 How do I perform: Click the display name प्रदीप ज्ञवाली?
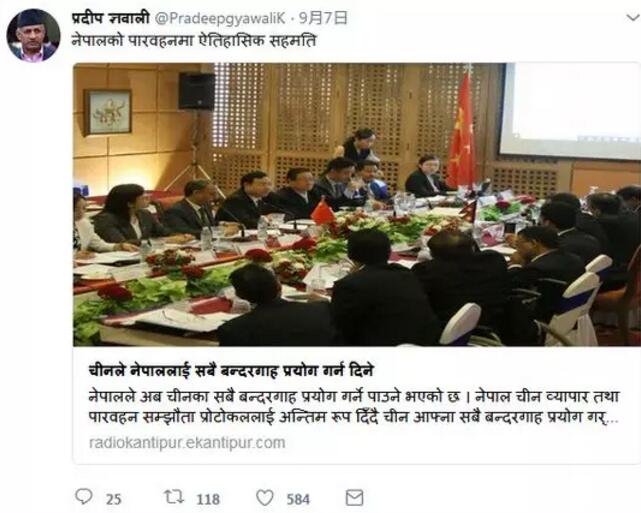coord(110,18)
